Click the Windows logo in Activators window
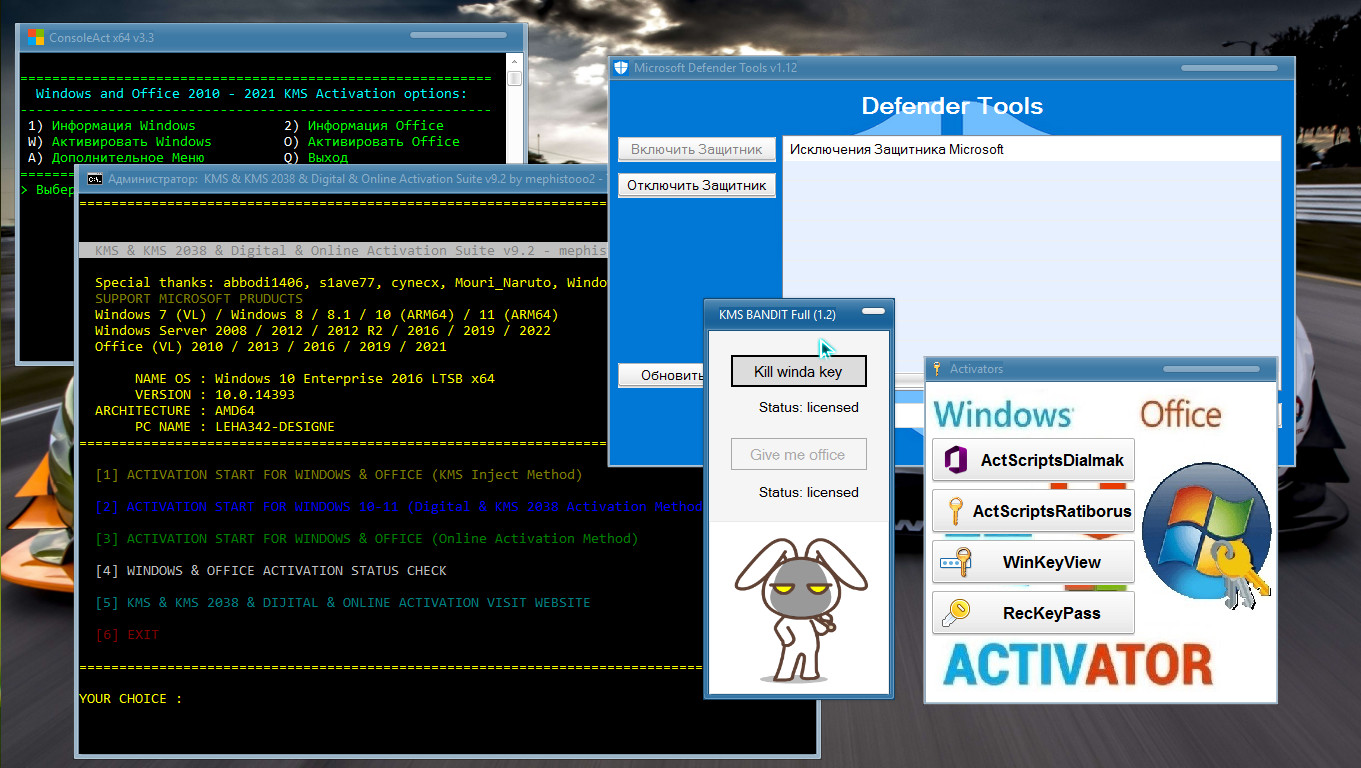The image size is (1361, 768). [1003, 414]
